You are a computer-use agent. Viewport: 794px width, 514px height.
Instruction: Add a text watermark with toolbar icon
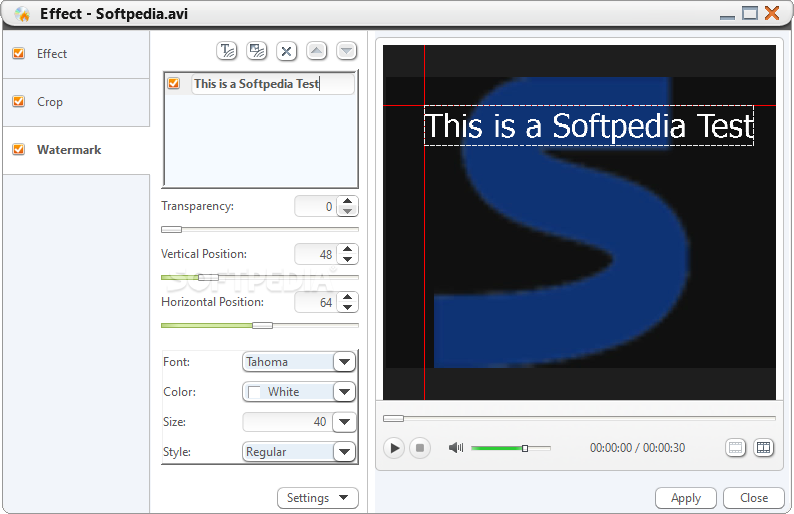click(226, 51)
